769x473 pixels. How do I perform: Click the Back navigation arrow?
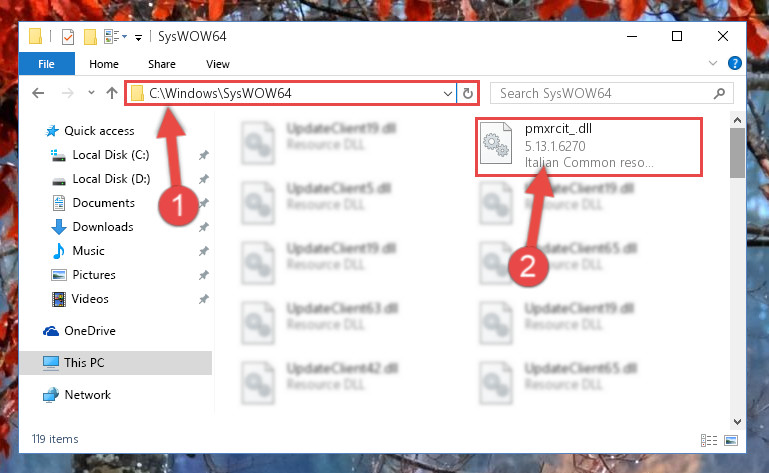pyautogui.click(x=38, y=93)
